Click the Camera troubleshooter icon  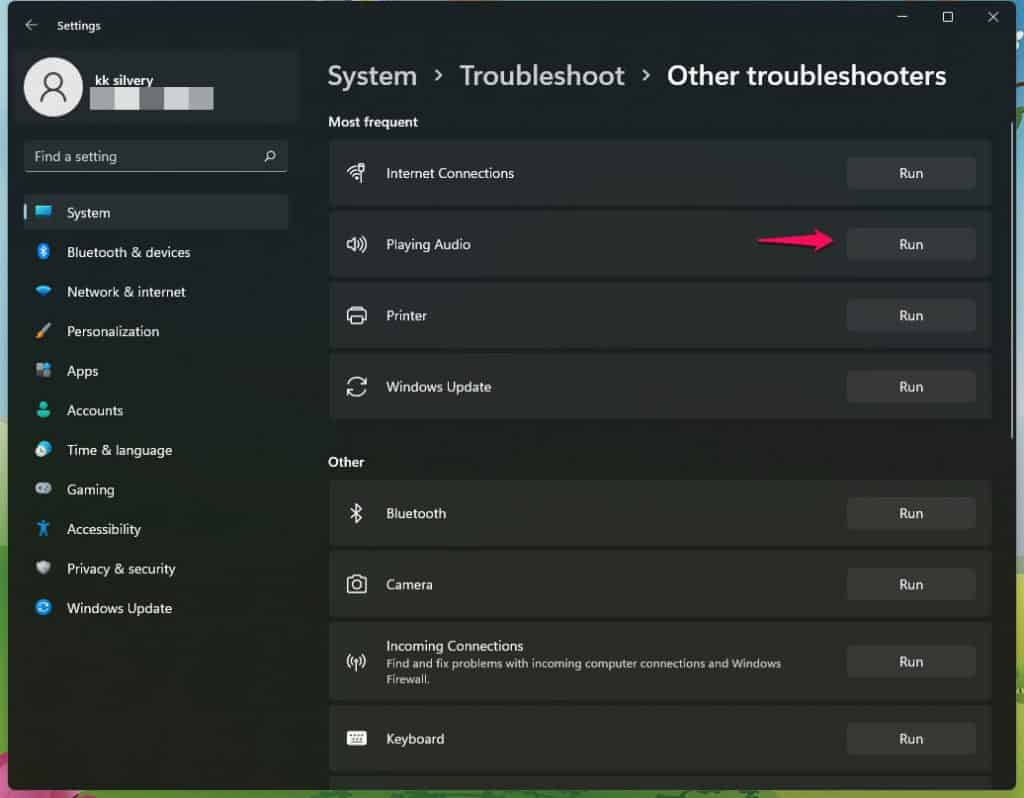coord(357,584)
